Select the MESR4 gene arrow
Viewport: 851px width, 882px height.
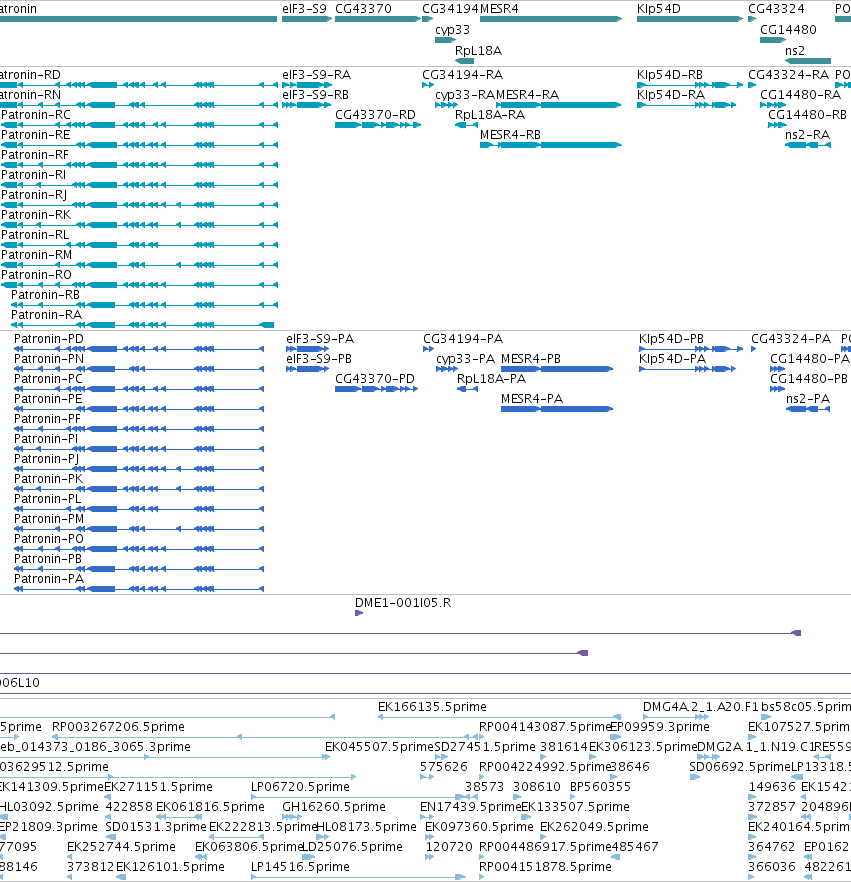551,19
